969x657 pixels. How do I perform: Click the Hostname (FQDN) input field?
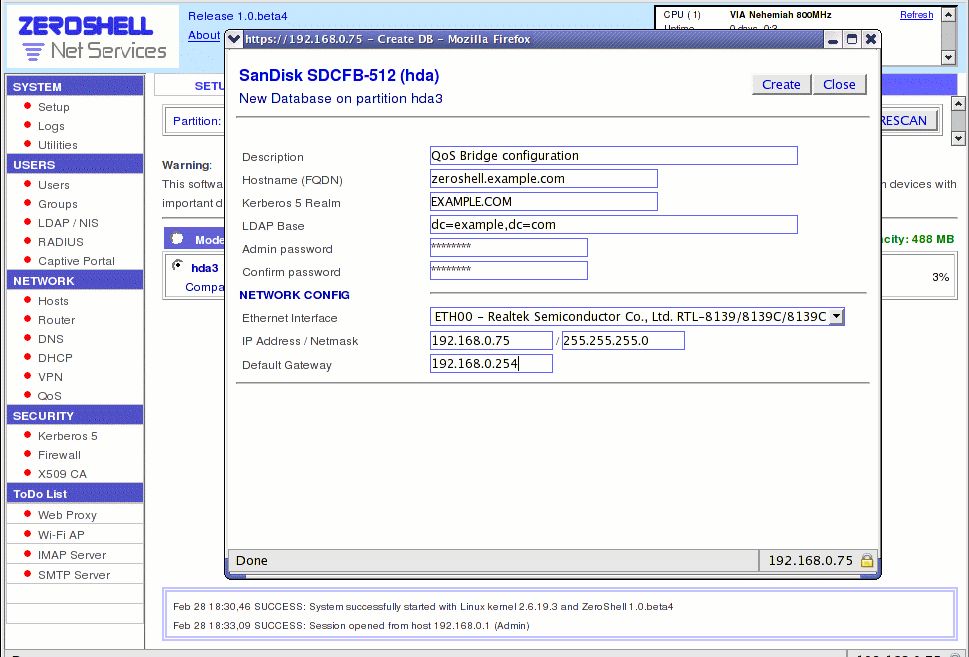point(543,179)
